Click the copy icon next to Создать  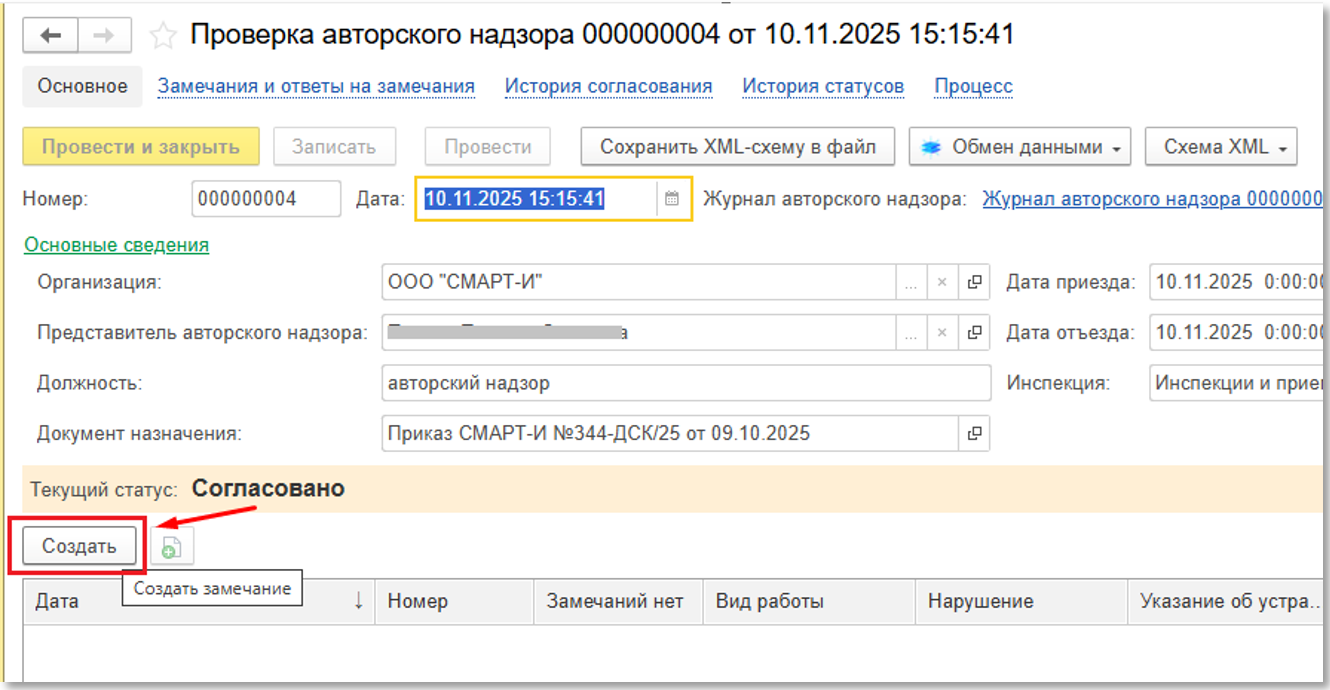pos(172,547)
